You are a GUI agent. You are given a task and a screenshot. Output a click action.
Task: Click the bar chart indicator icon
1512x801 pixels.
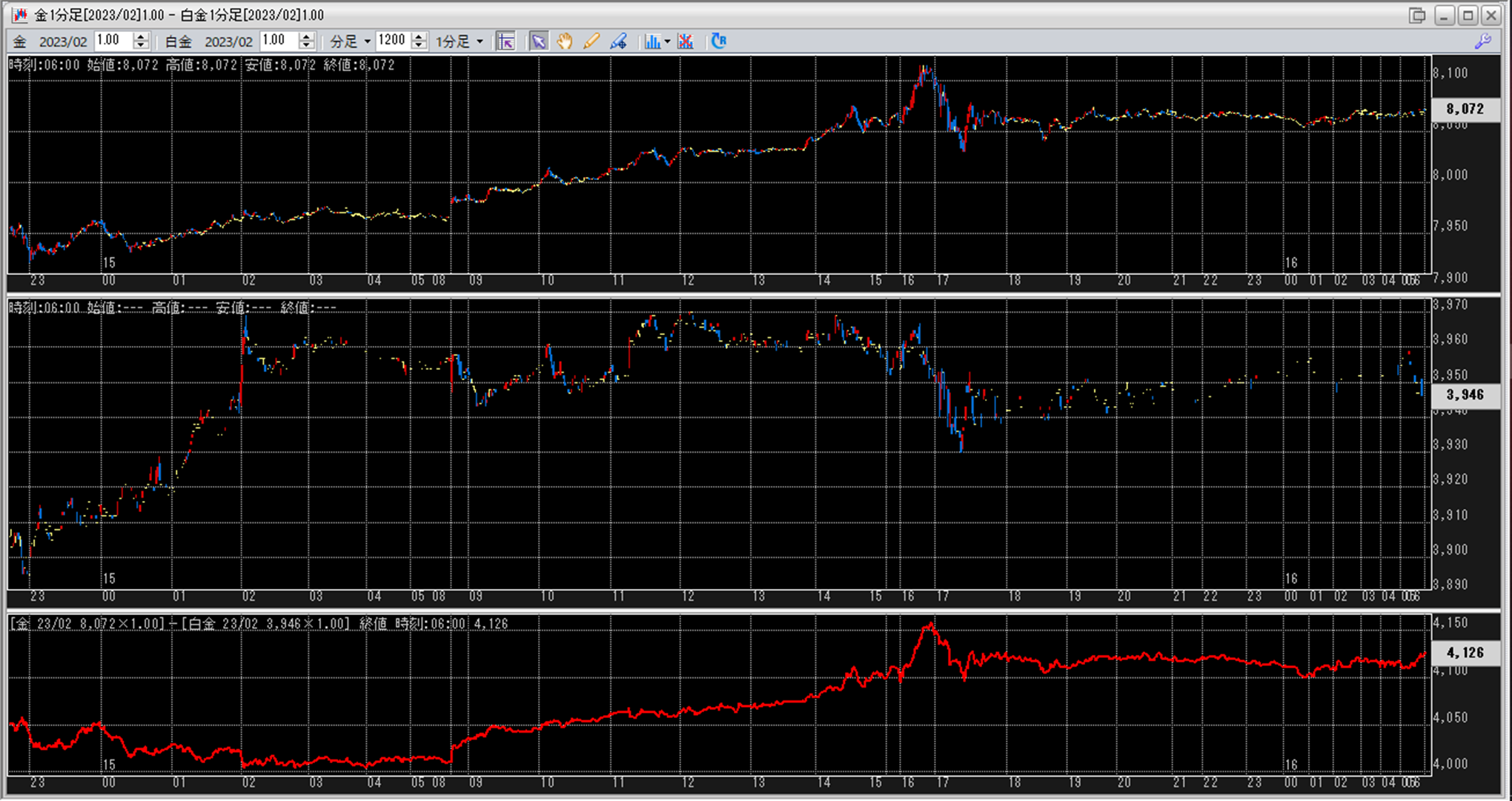click(651, 41)
